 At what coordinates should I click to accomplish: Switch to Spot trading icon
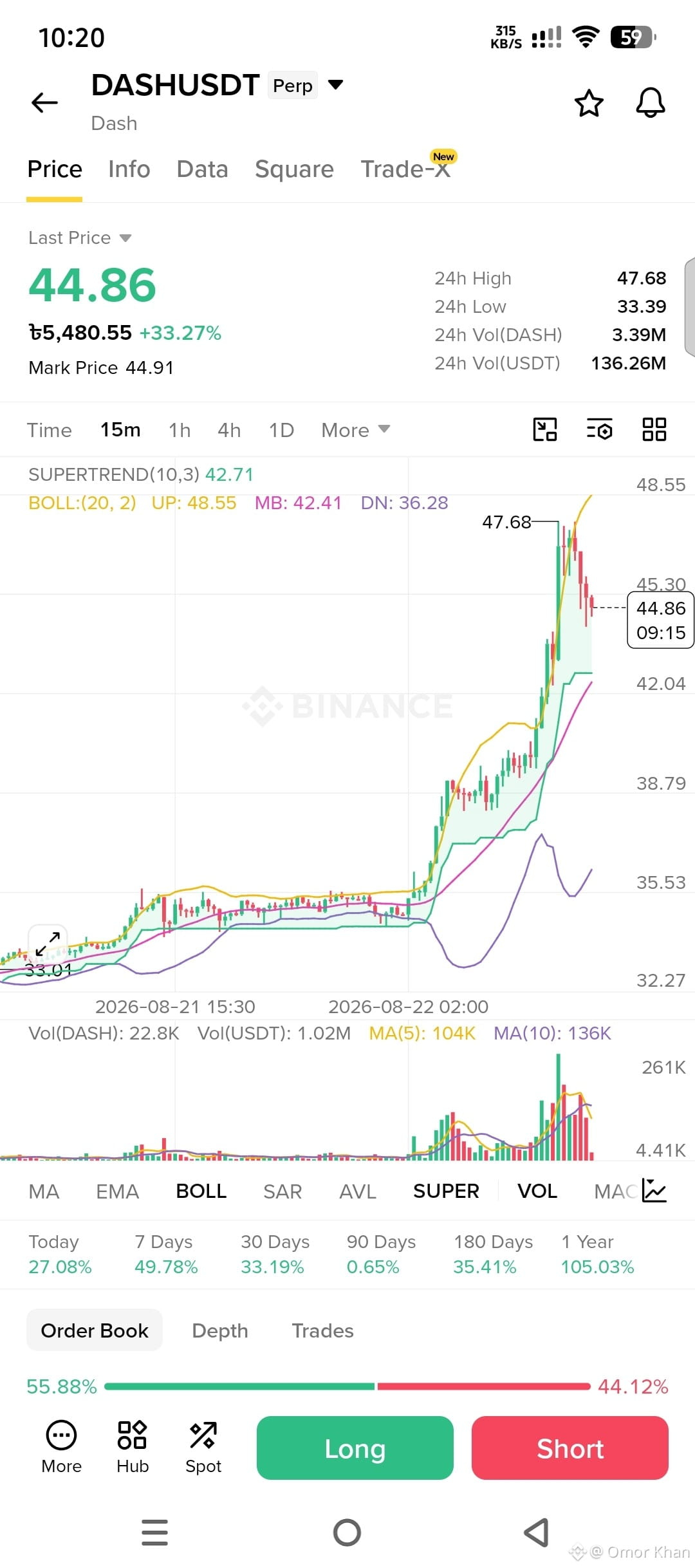pos(203,1448)
